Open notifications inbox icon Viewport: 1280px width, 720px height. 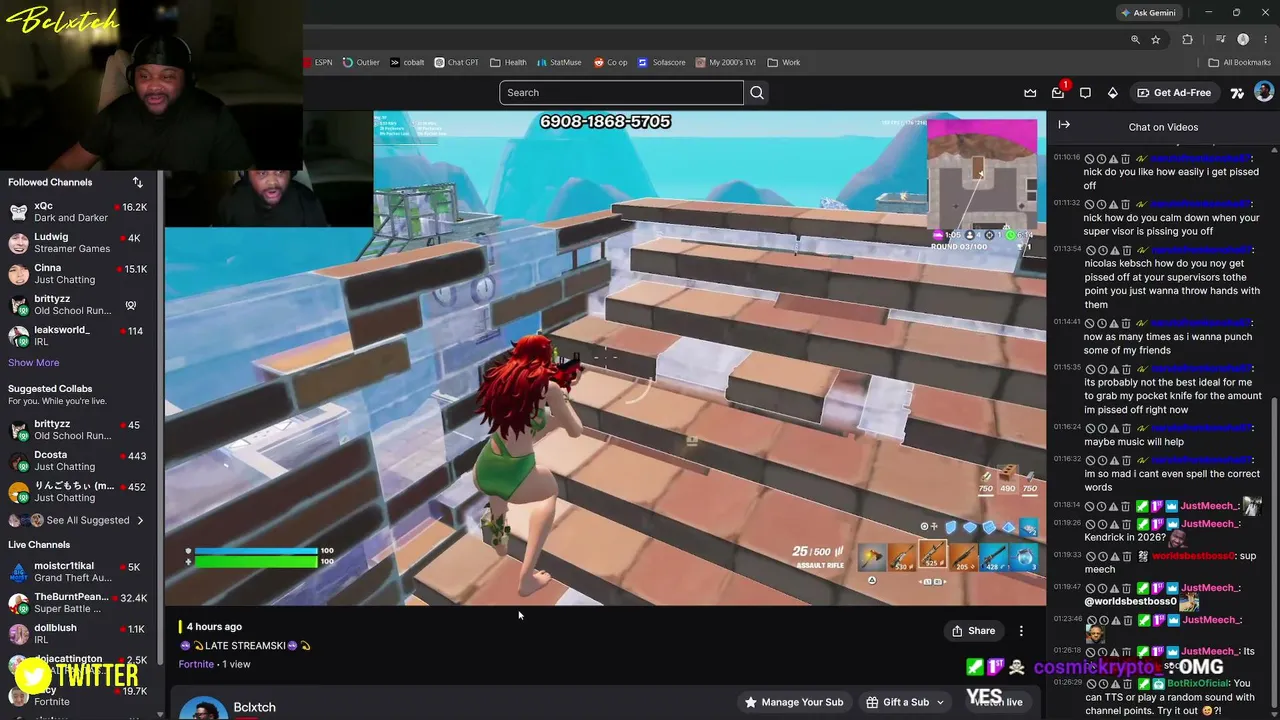point(1058,93)
